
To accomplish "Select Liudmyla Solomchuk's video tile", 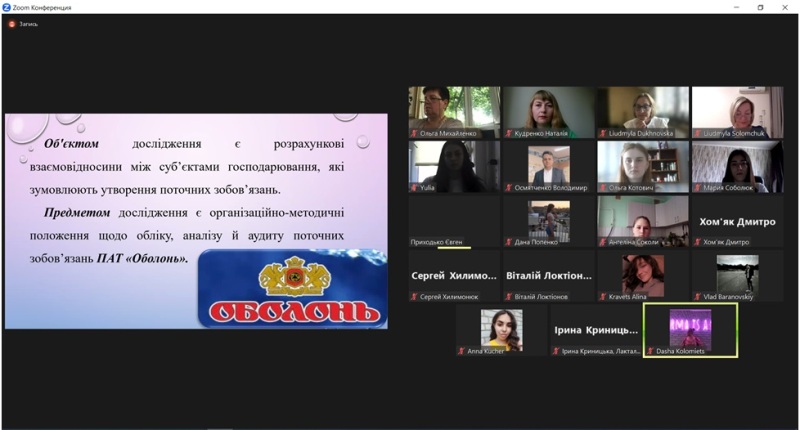I will pyautogui.click(x=738, y=112).
